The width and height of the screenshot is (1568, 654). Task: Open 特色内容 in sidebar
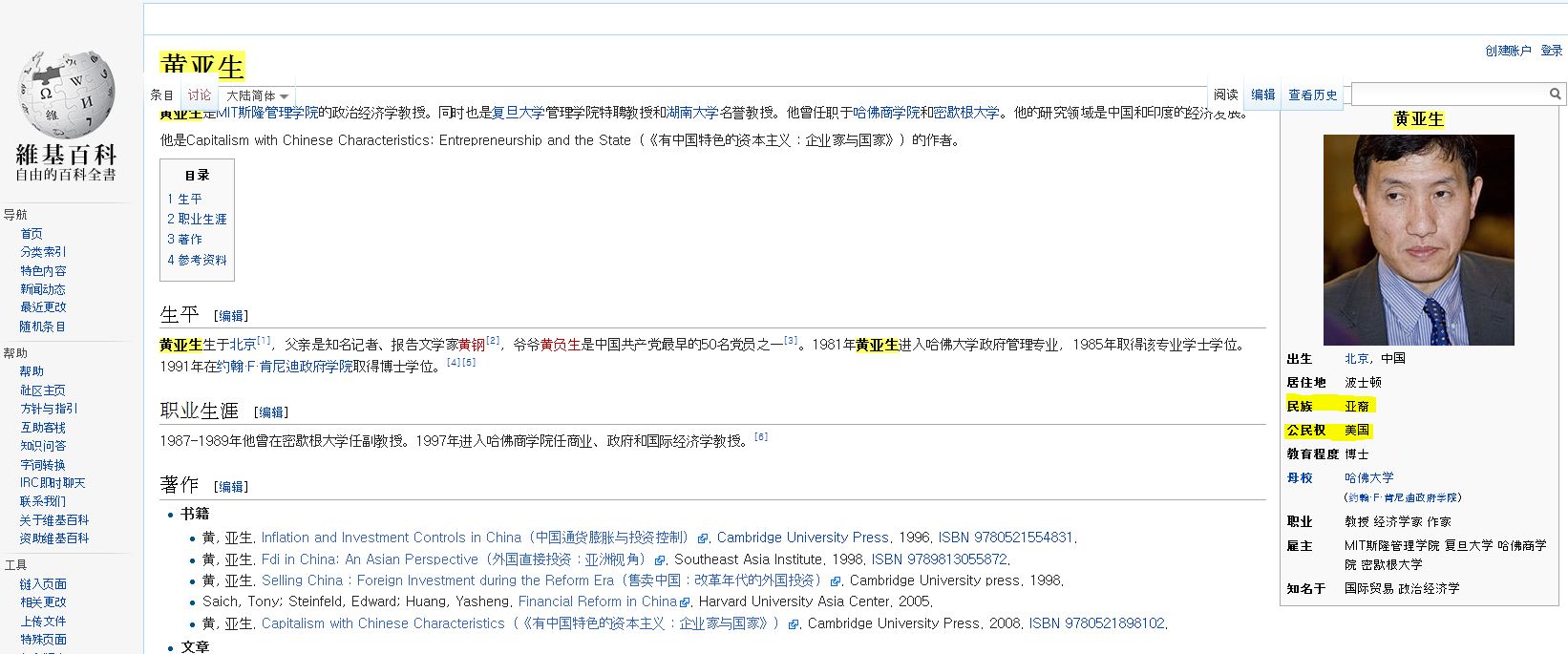pos(43,271)
